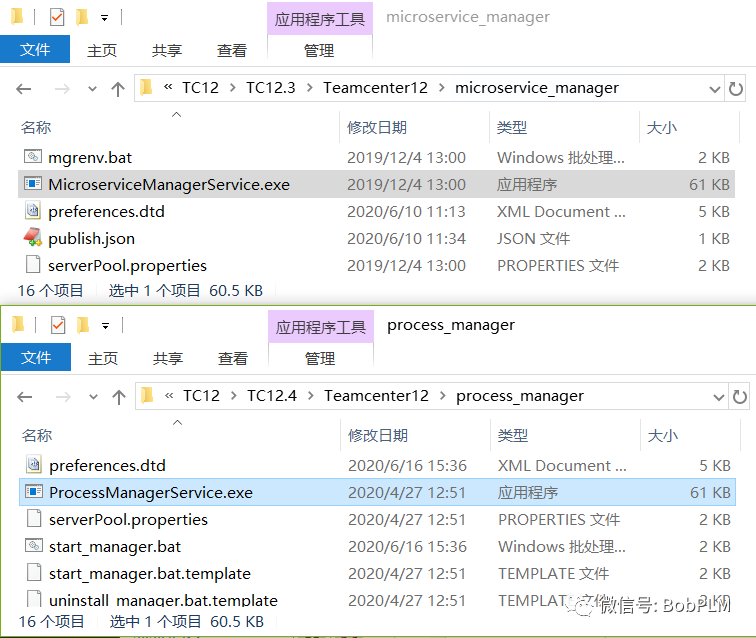Click folder icon in process_manager address bar

pyautogui.click(x=147, y=395)
